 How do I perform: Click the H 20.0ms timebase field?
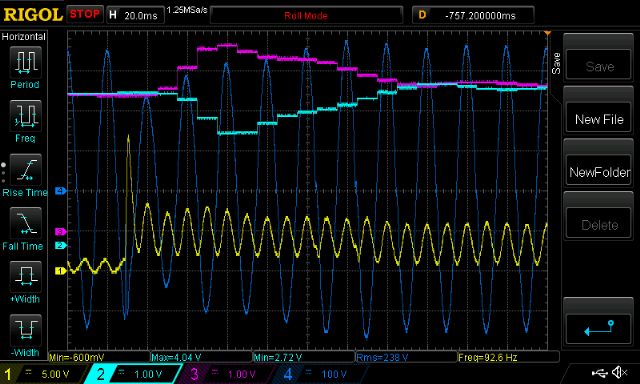coord(135,16)
